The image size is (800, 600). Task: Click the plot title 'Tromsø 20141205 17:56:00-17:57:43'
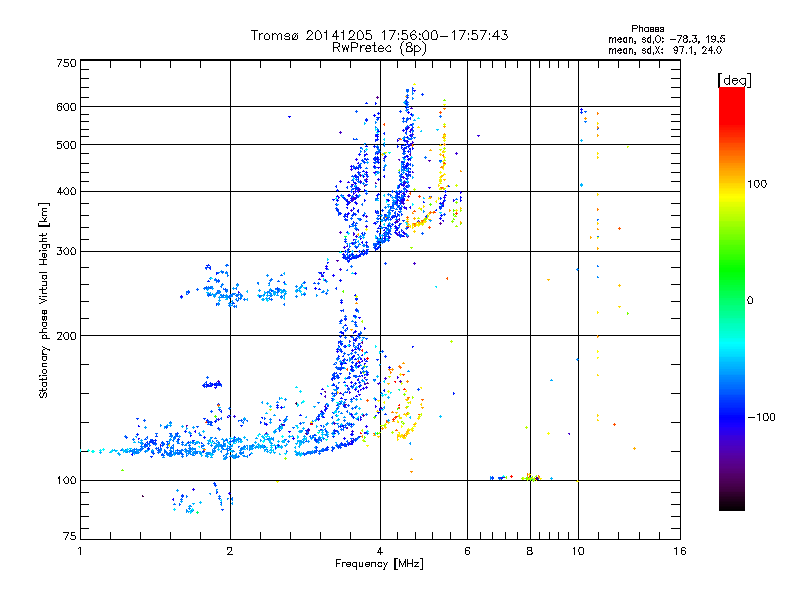pyautogui.click(x=379, y=35)
